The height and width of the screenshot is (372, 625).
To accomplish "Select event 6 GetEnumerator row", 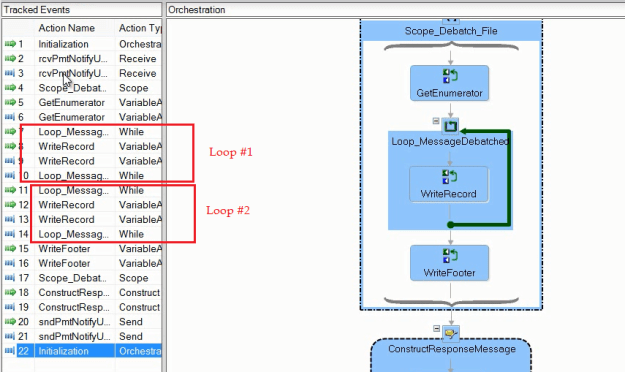I will point(82,117).
